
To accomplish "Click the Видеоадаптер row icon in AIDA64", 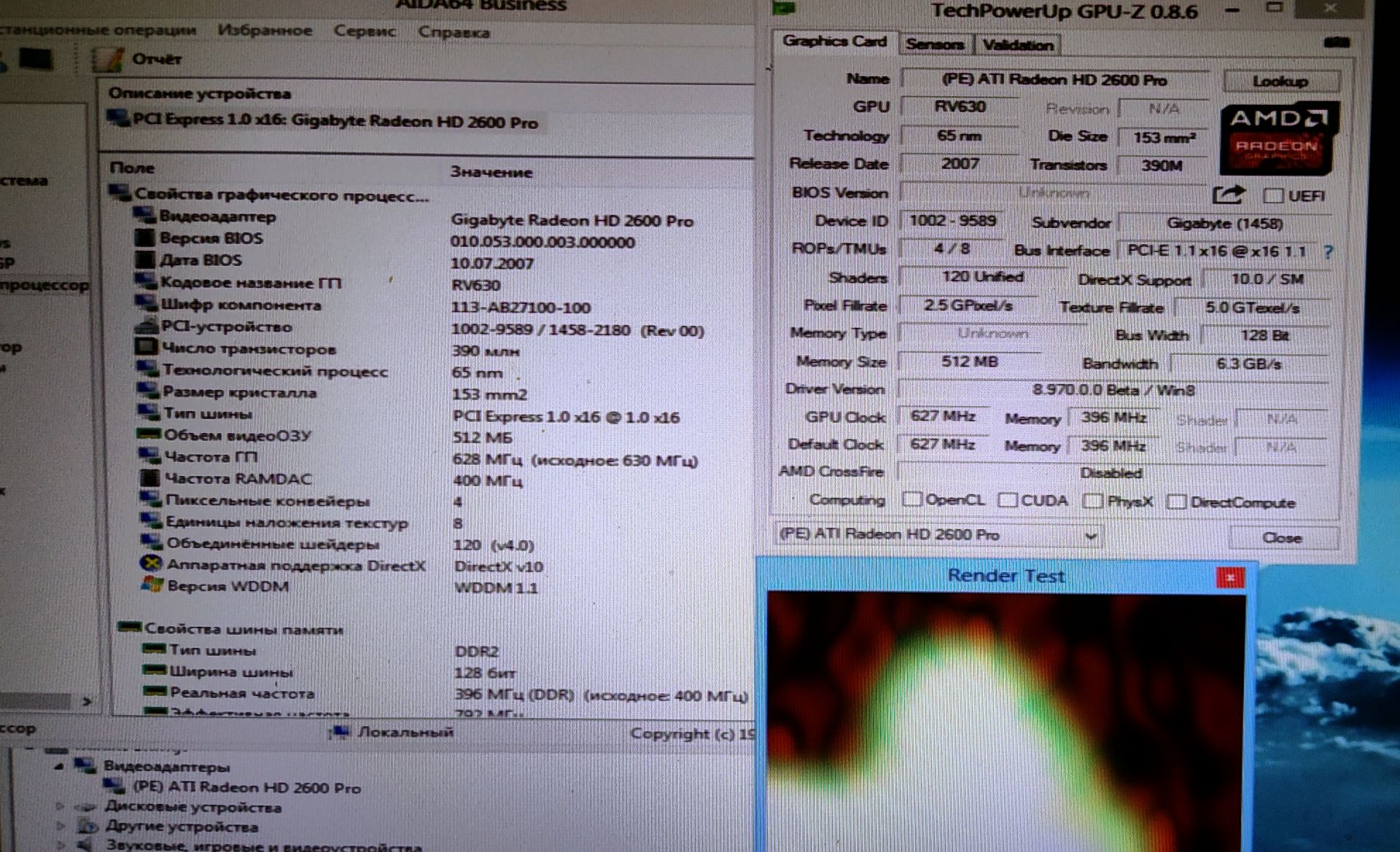I will [x=144, y=215].
